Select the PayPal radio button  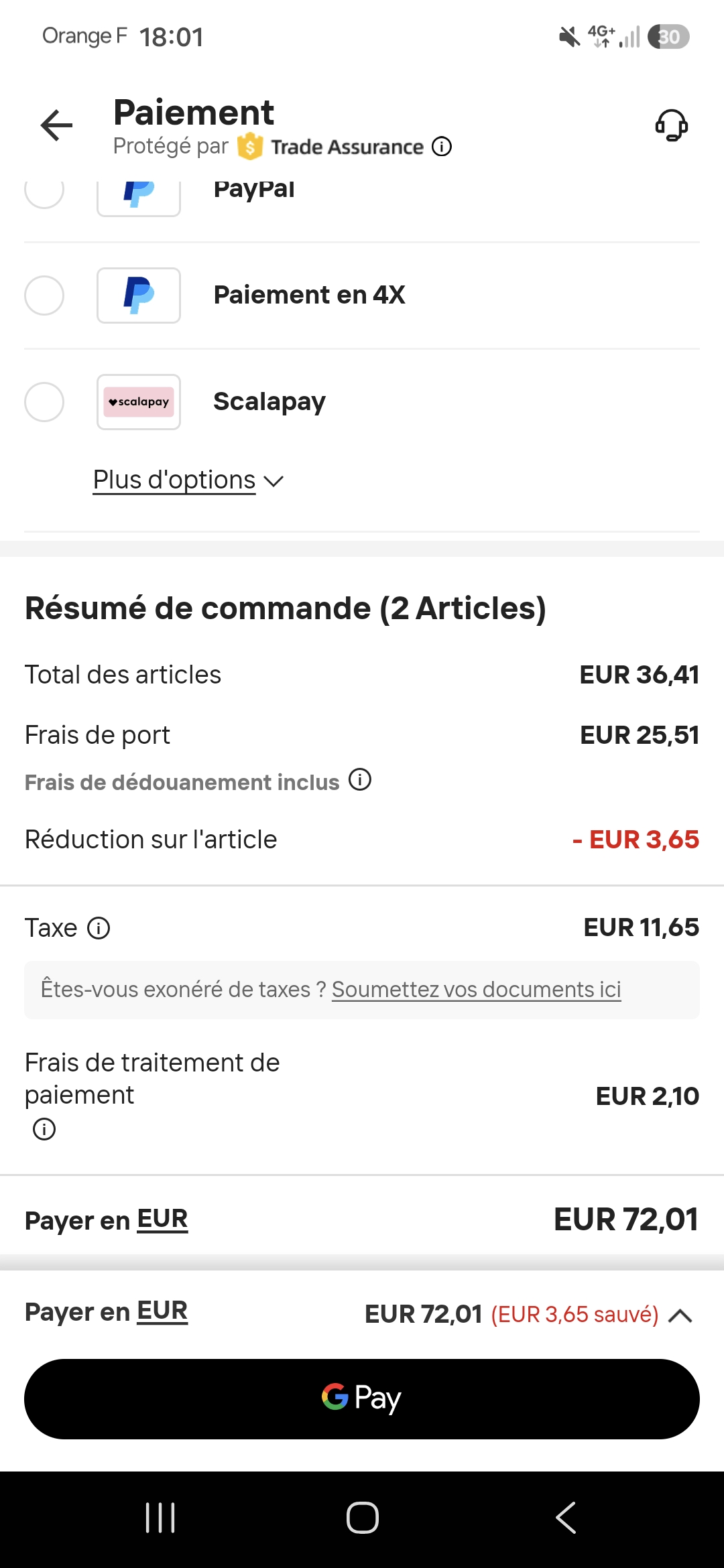44,190
